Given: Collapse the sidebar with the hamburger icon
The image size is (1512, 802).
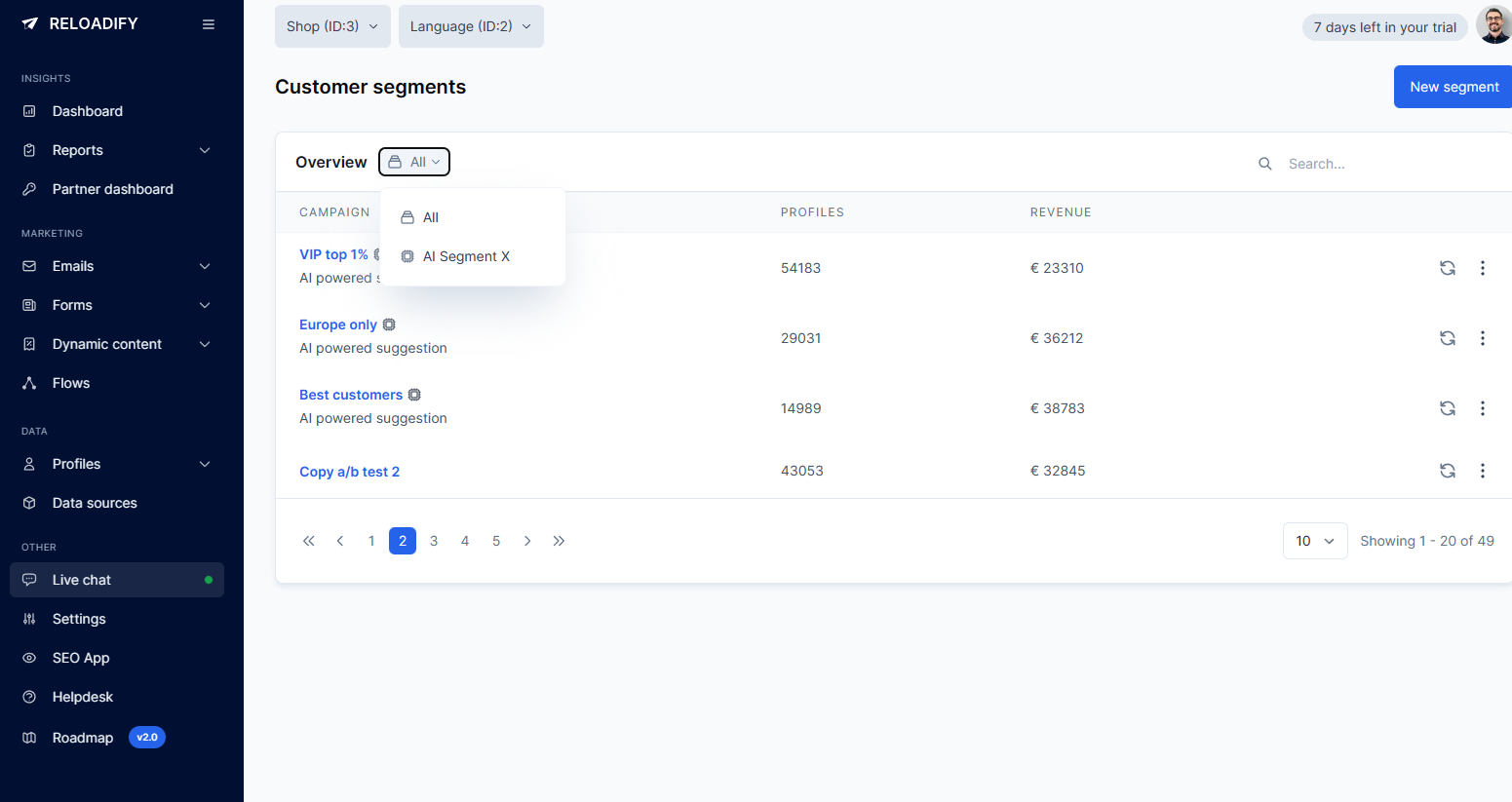Looking at the screenshot, I should [x=208, y=23].
